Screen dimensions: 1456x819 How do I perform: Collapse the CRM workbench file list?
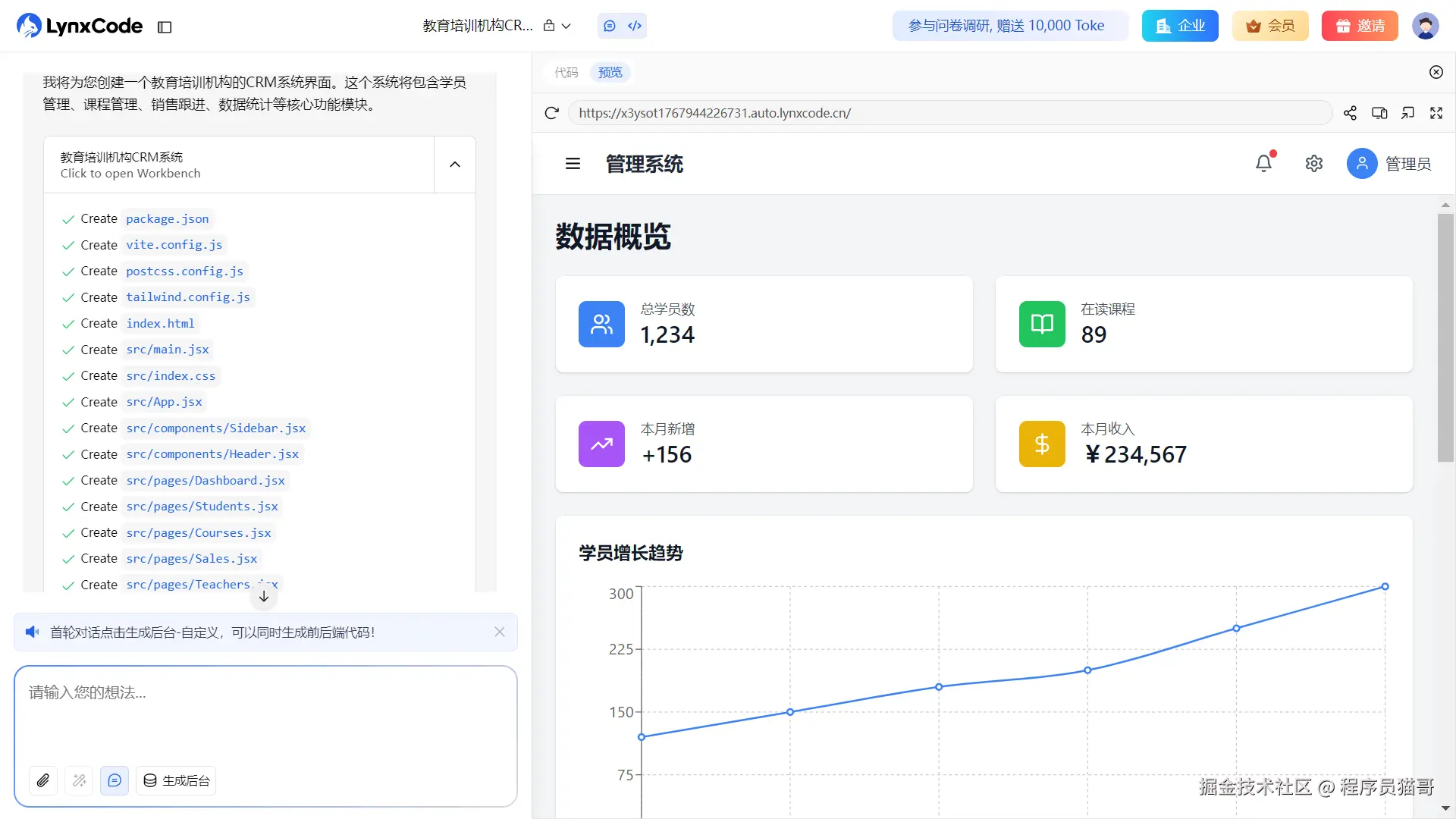pos(455,165)
